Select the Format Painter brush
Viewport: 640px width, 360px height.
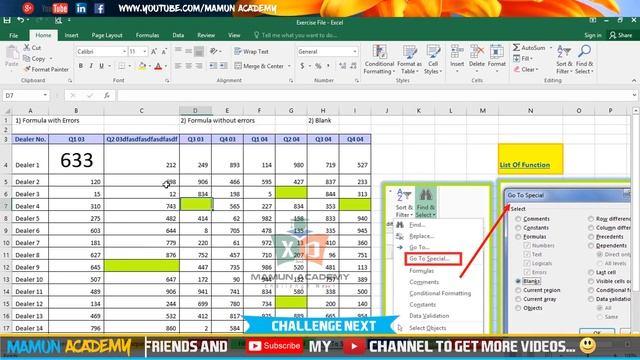click(27, 69)
